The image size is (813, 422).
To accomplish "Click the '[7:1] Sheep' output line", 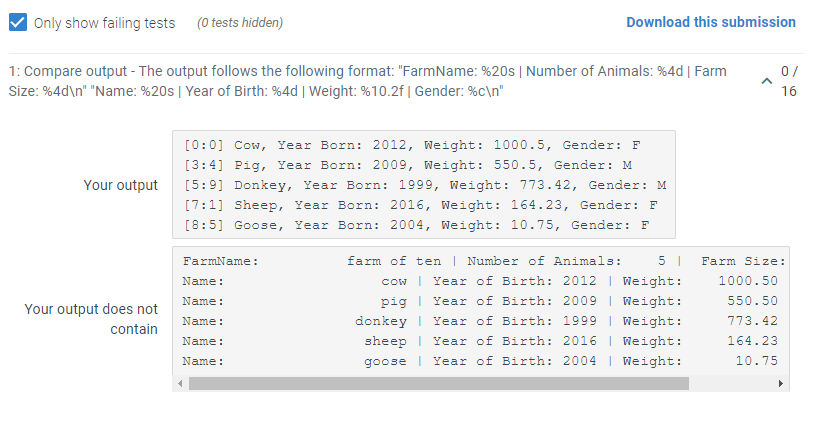I will pos(421,205).
